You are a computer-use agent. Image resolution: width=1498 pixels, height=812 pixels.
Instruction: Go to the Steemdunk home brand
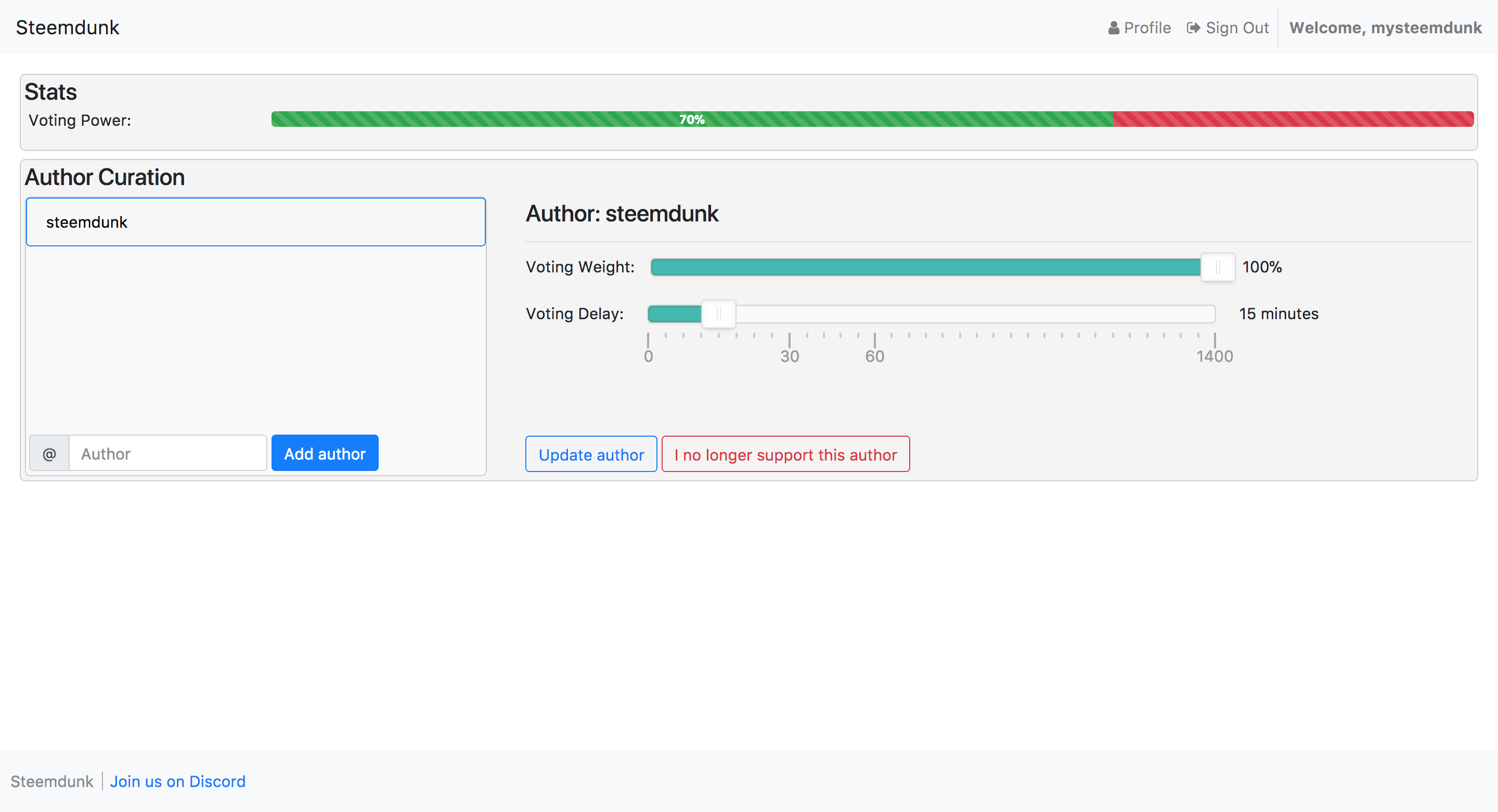68,28
